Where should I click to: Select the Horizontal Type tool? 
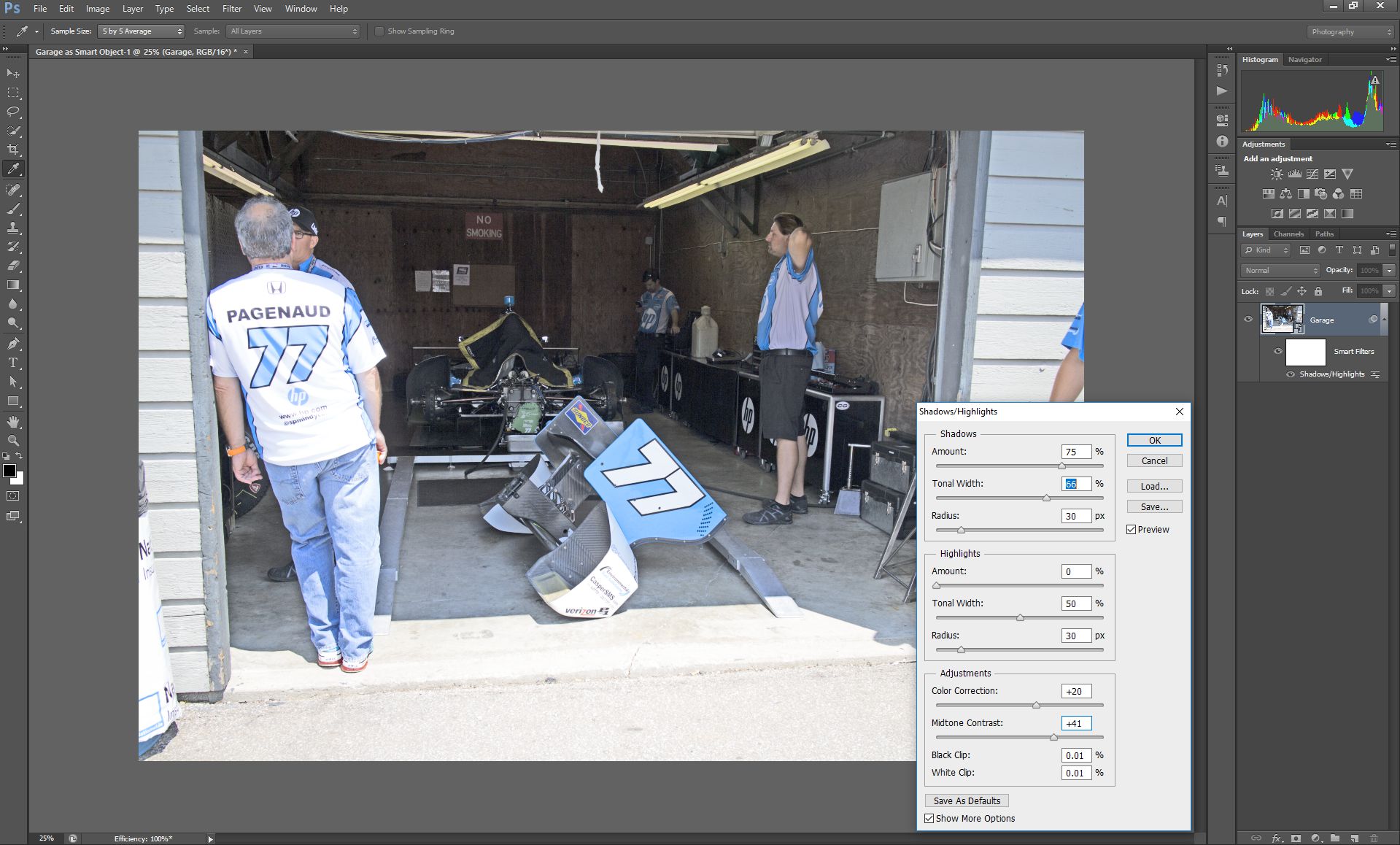13,363
